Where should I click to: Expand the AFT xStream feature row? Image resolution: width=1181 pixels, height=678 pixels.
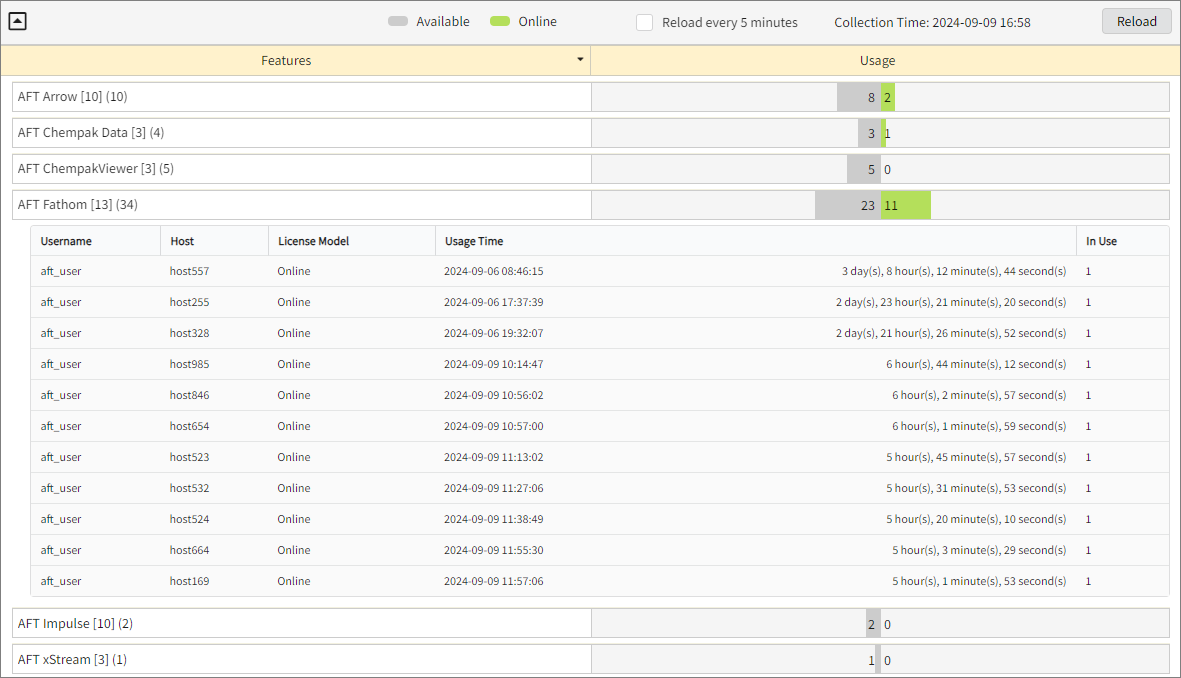[x=300, y=659]
